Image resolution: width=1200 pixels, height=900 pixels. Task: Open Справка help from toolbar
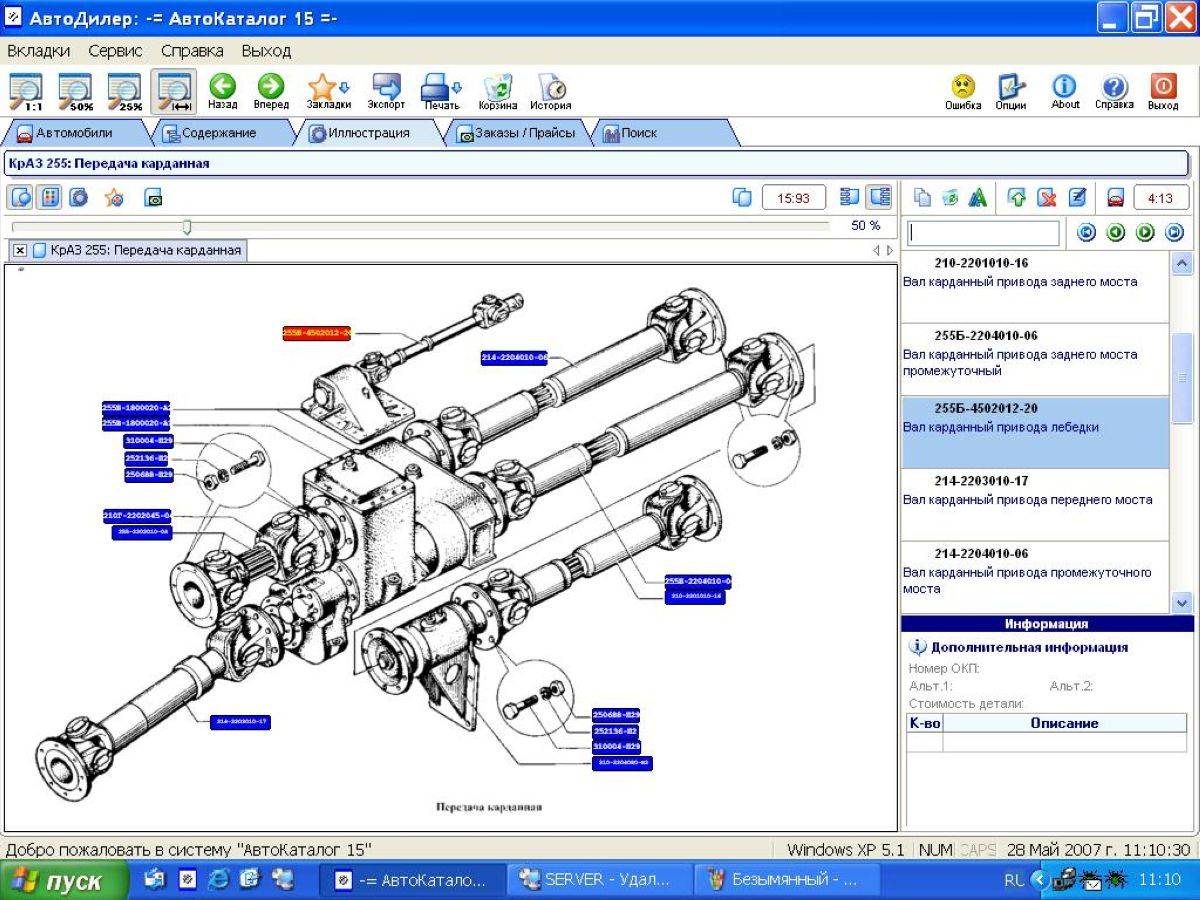[x=1114, y=91]
